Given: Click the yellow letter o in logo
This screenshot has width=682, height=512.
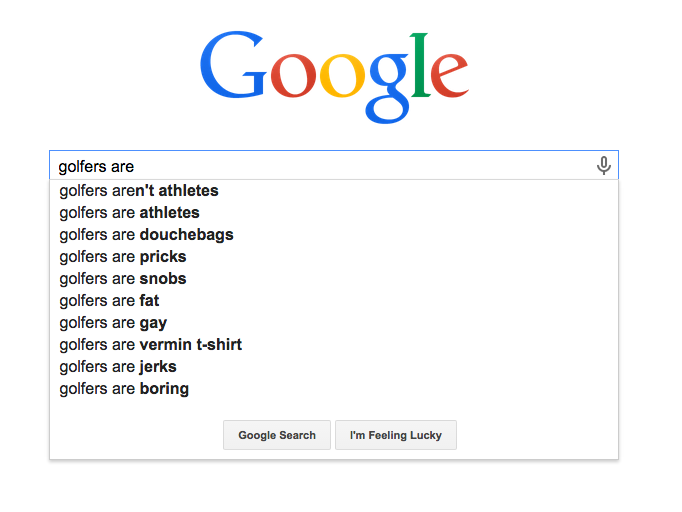Looking at the screenshot, I should click(x=342, y=75).
